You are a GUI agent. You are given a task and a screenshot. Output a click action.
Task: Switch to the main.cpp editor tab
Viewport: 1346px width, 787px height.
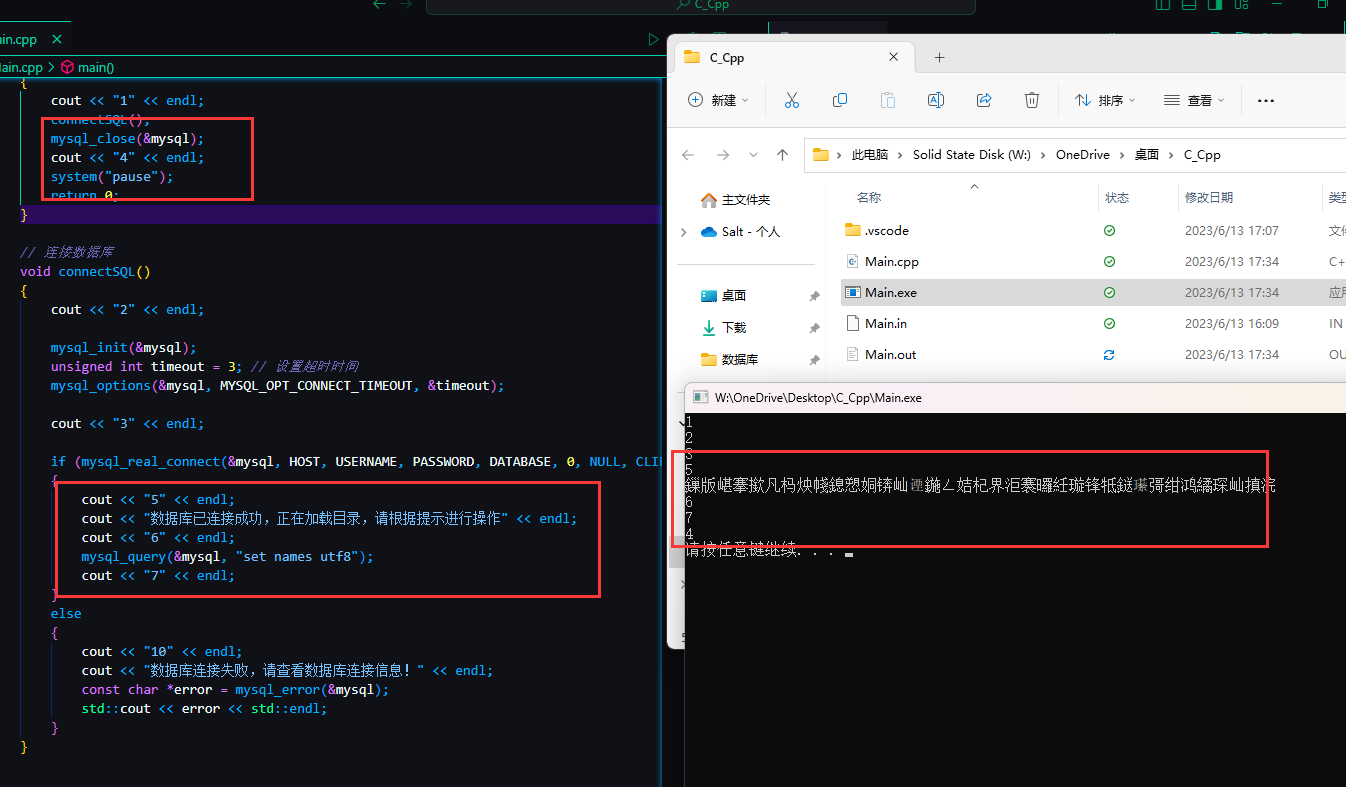point(22,39)
